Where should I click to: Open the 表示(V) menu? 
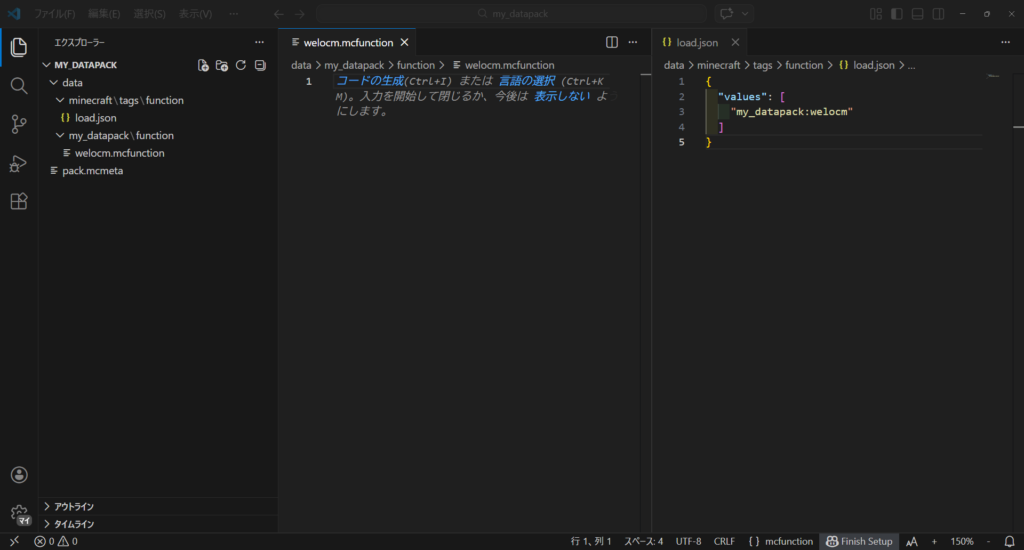tap(195, 14)
